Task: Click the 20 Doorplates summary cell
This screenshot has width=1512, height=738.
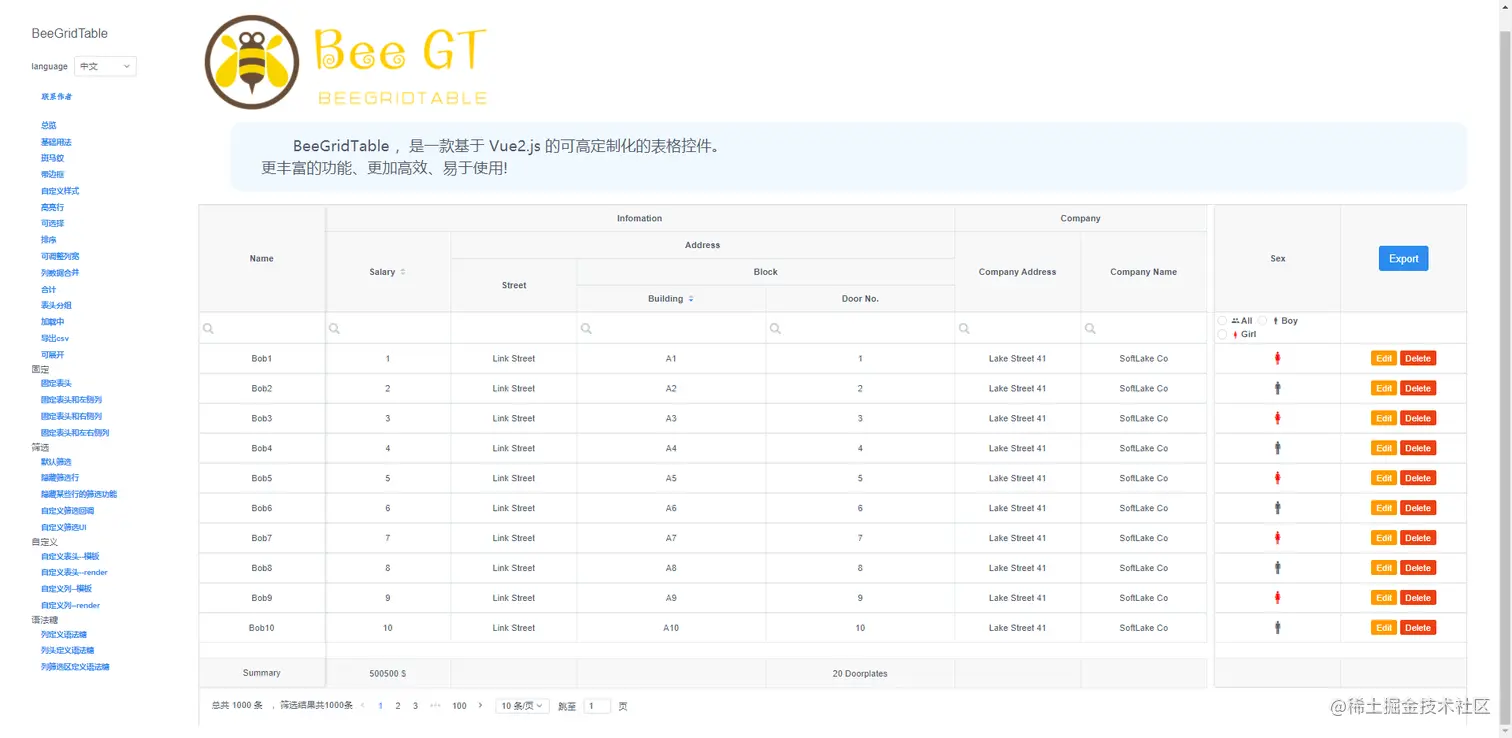Action: [860, 674]
